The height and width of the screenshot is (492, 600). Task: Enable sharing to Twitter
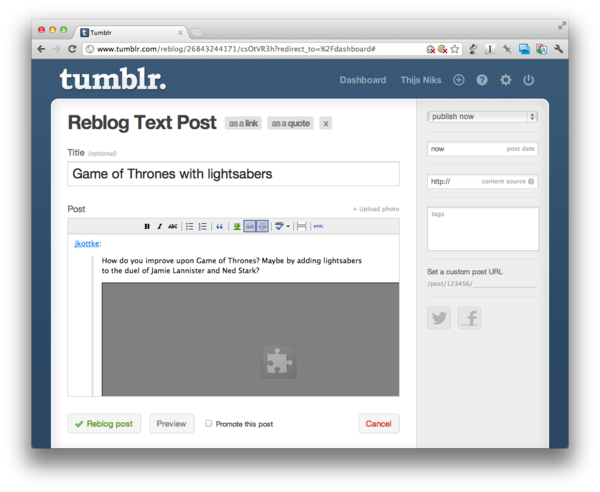point(439,318)
